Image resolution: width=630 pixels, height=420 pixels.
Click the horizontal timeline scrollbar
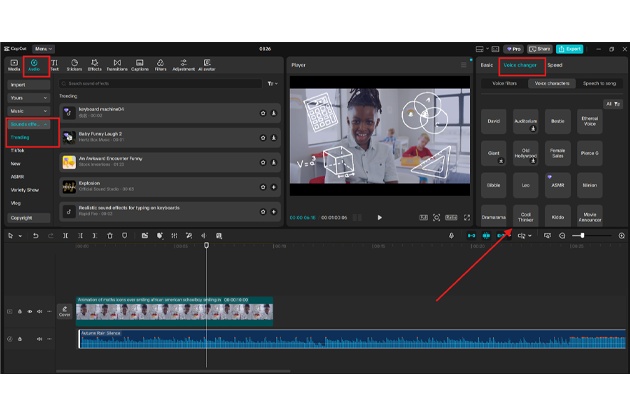coord(173,371)
